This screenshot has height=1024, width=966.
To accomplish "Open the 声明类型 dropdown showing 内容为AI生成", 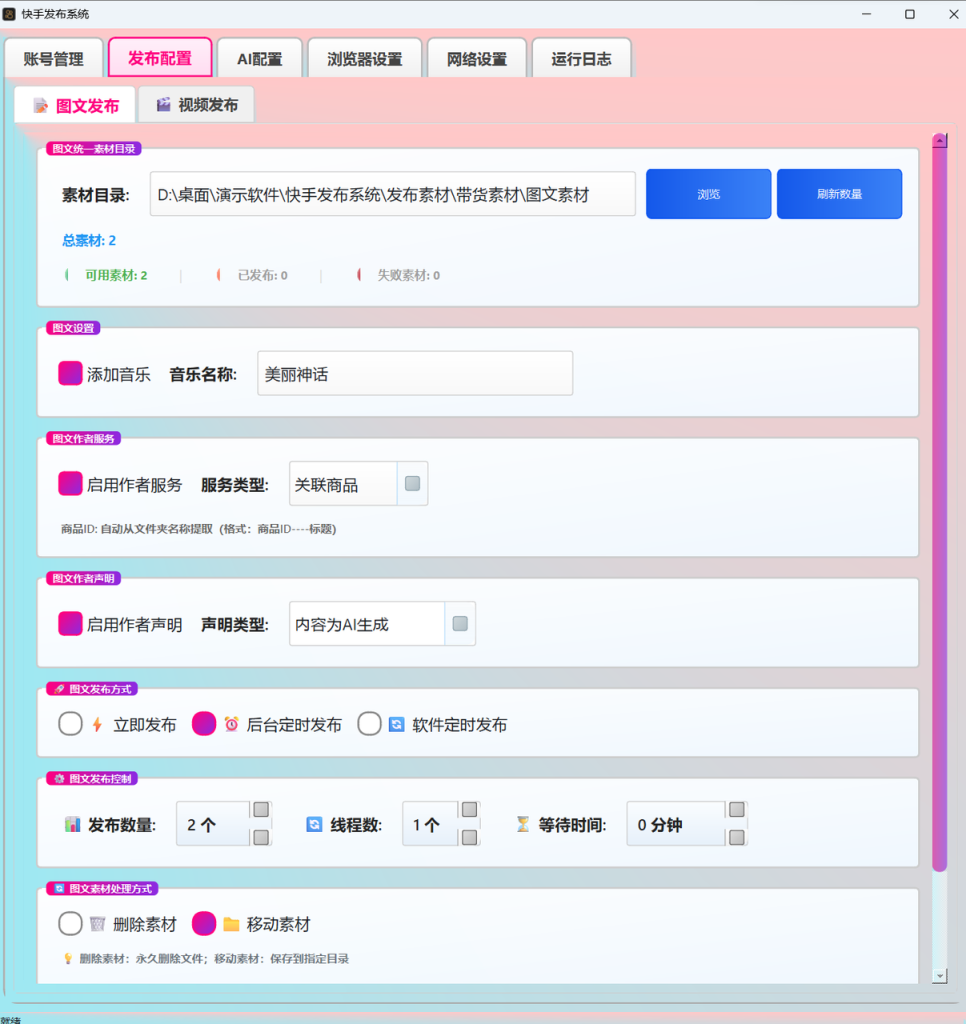I will (382, 624).
